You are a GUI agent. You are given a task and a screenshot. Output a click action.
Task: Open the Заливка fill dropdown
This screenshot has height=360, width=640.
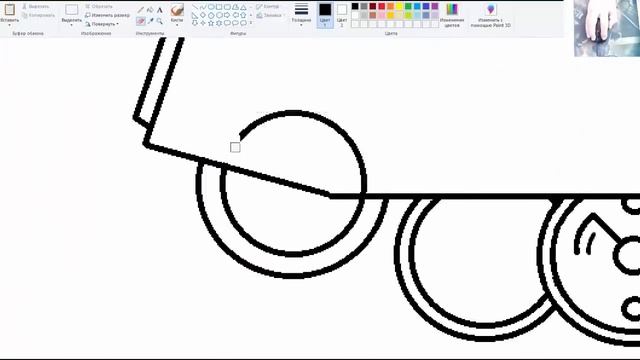coord(271,15)
